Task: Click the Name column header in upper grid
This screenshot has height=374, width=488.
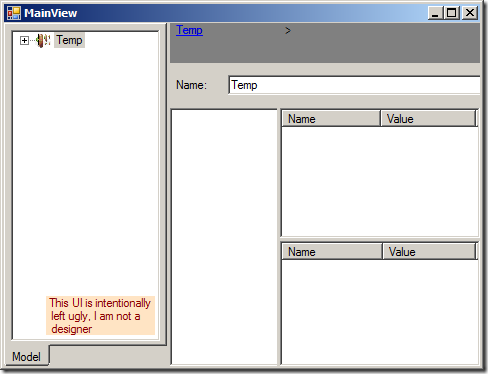Action: [x=331, y=119]
